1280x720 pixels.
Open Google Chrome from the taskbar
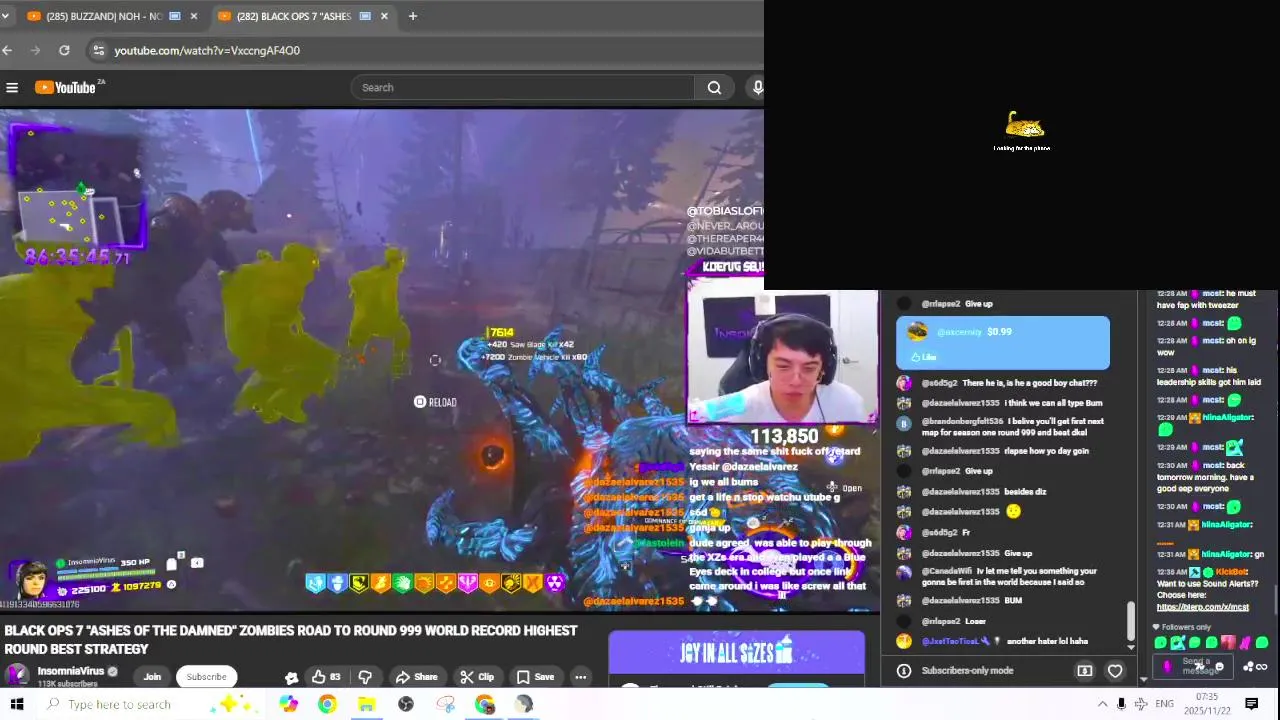[327, 704]
